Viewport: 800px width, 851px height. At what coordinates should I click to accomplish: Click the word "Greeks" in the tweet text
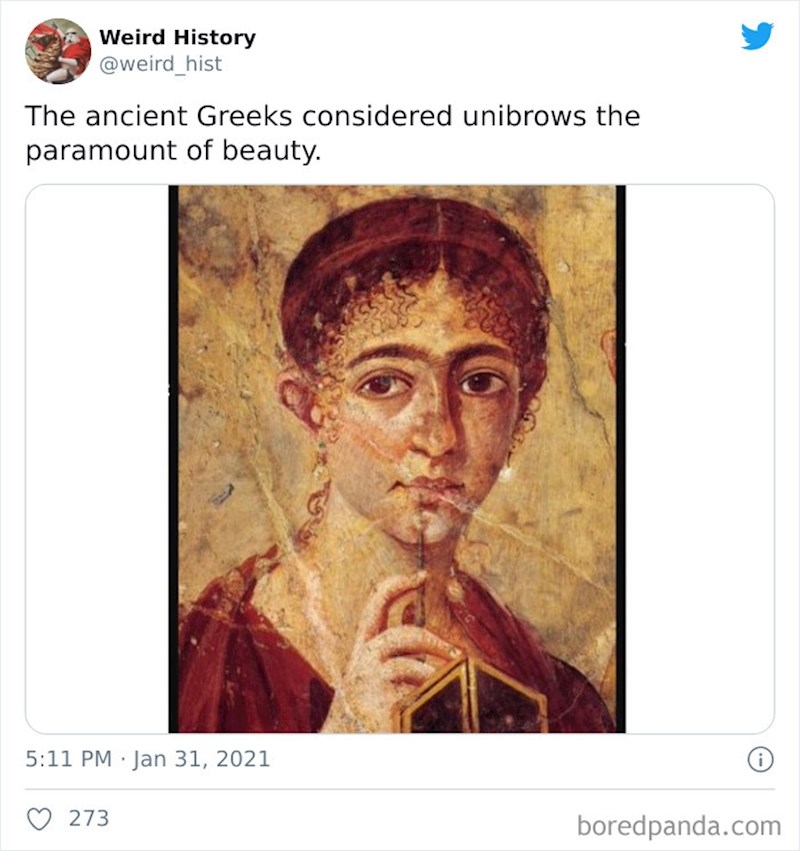[x=245, y=116]
